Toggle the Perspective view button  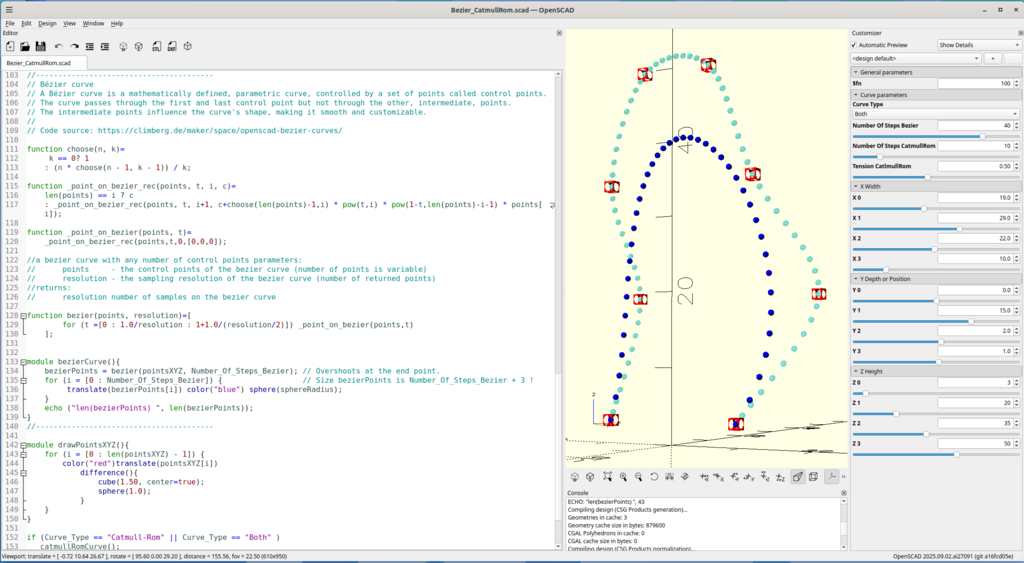798,477
